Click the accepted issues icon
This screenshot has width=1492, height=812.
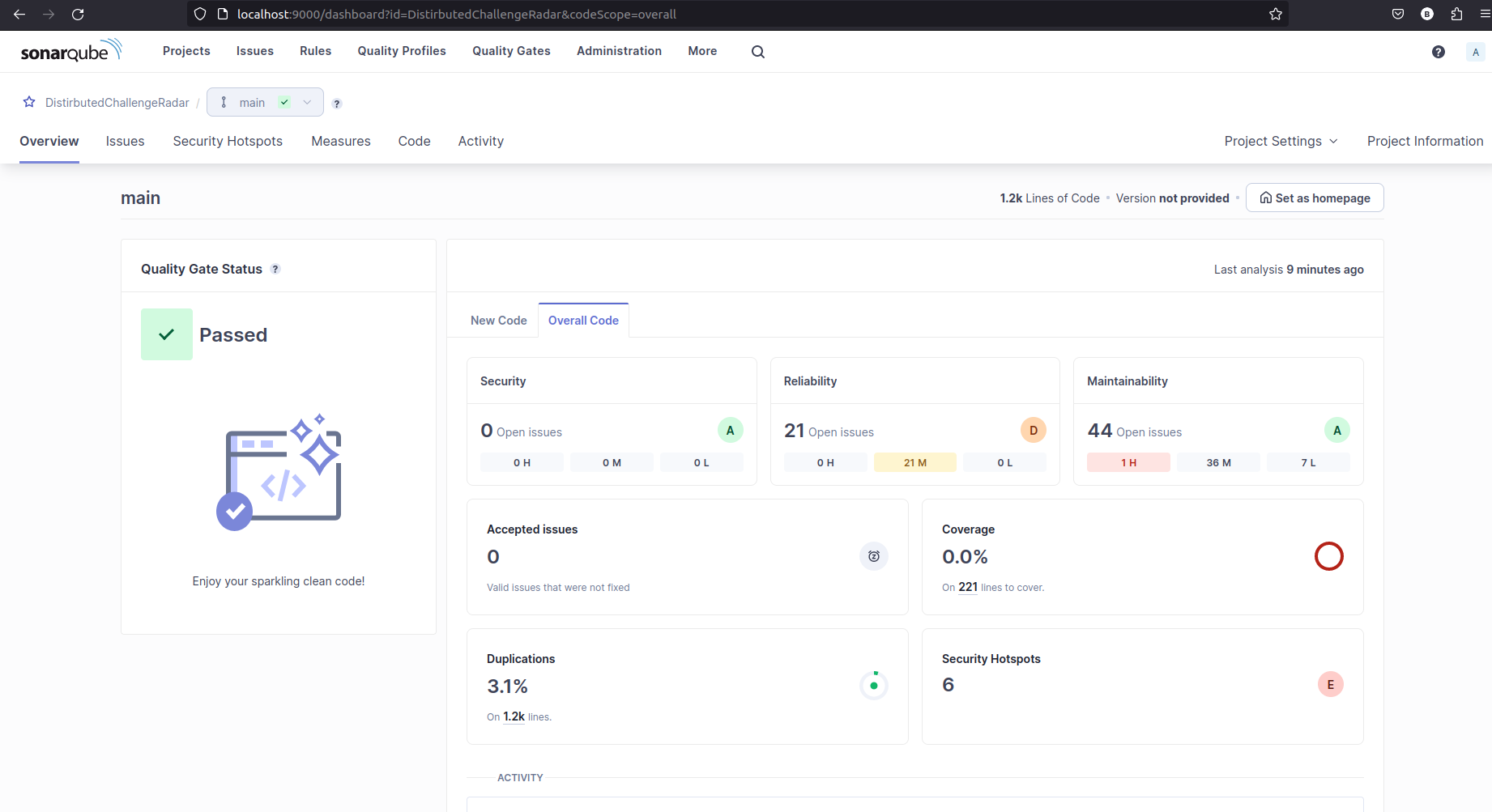(874, 556)
